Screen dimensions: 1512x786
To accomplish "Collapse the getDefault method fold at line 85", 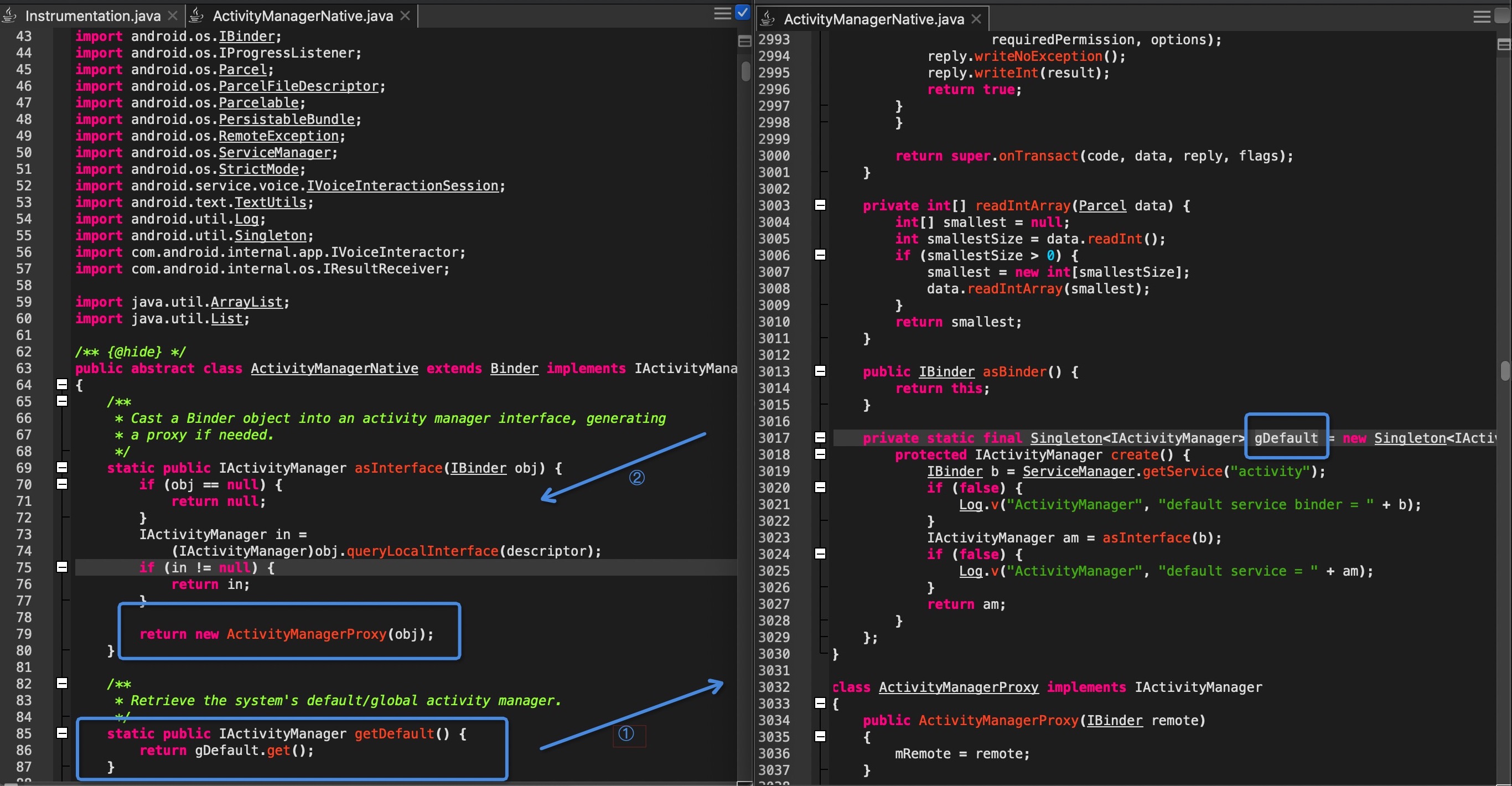I will click(x=62, y=732).
